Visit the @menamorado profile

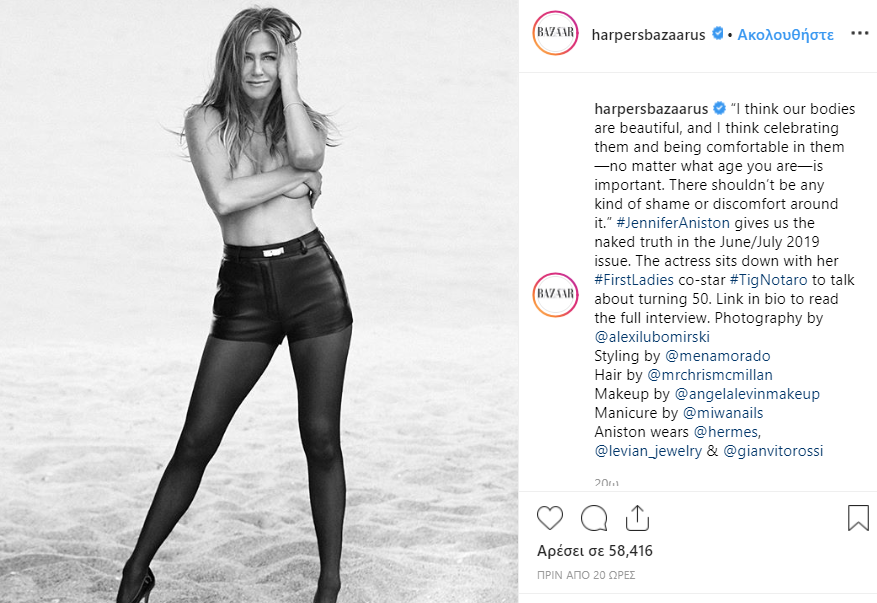(718, 356)
